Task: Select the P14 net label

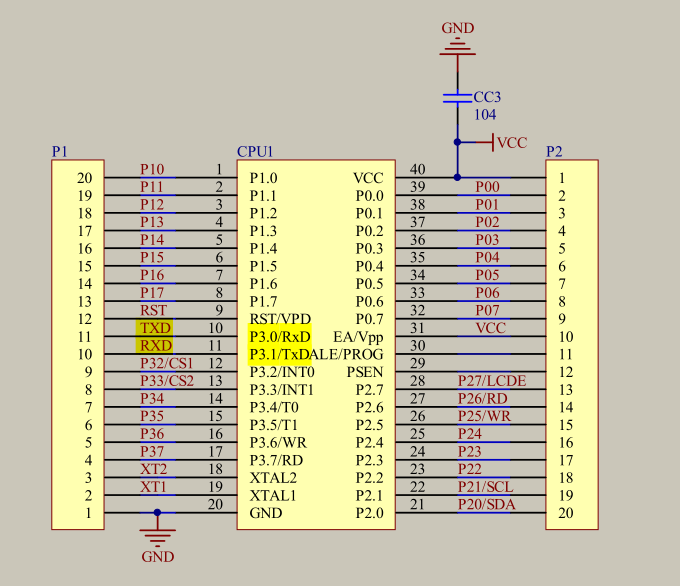Action: coord(152,240)
